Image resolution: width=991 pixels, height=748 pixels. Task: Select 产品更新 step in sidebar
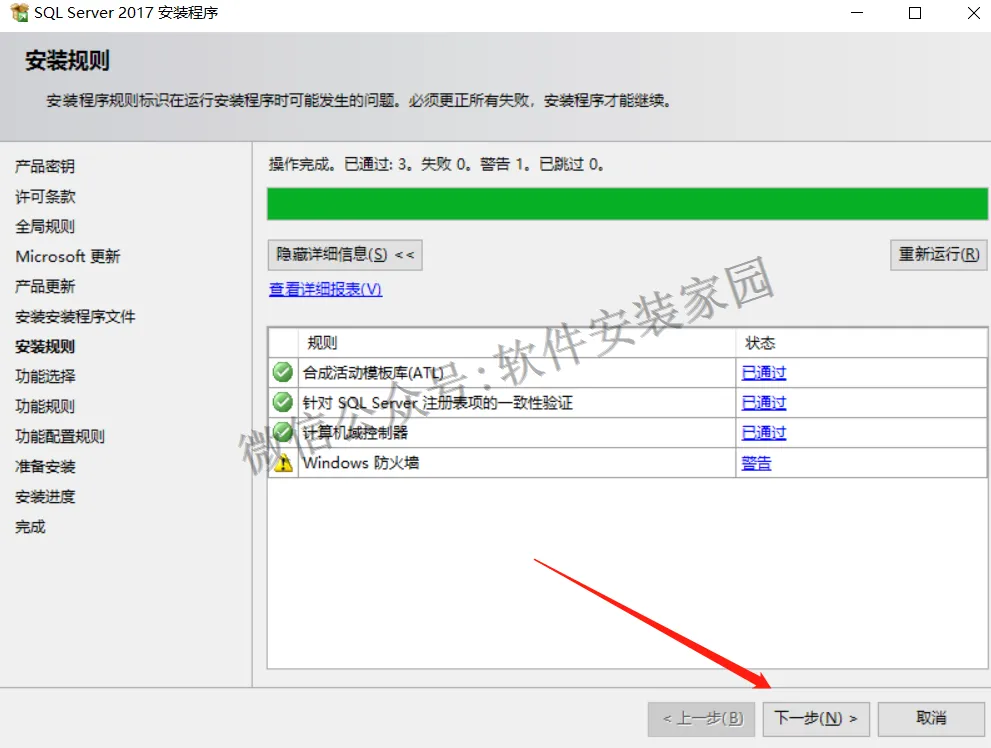45,286
